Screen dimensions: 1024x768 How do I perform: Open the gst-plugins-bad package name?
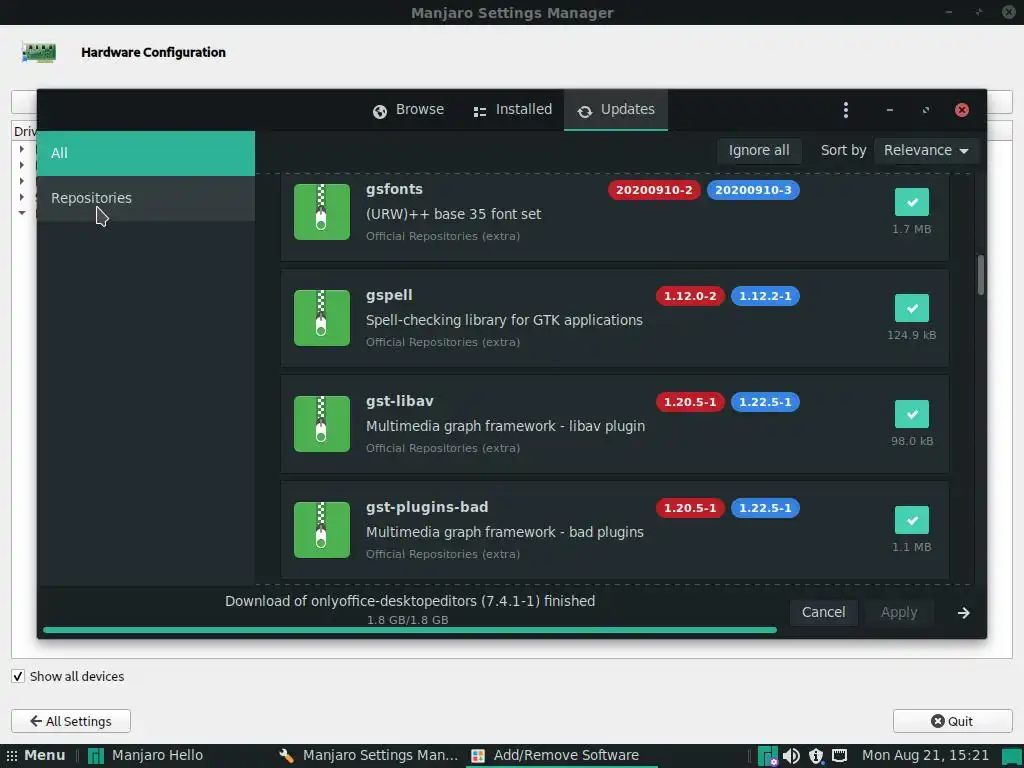427,507
